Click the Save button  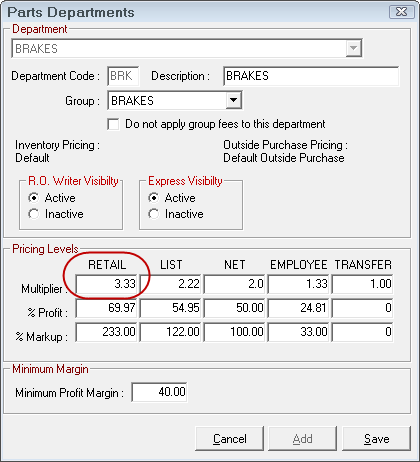376,438
